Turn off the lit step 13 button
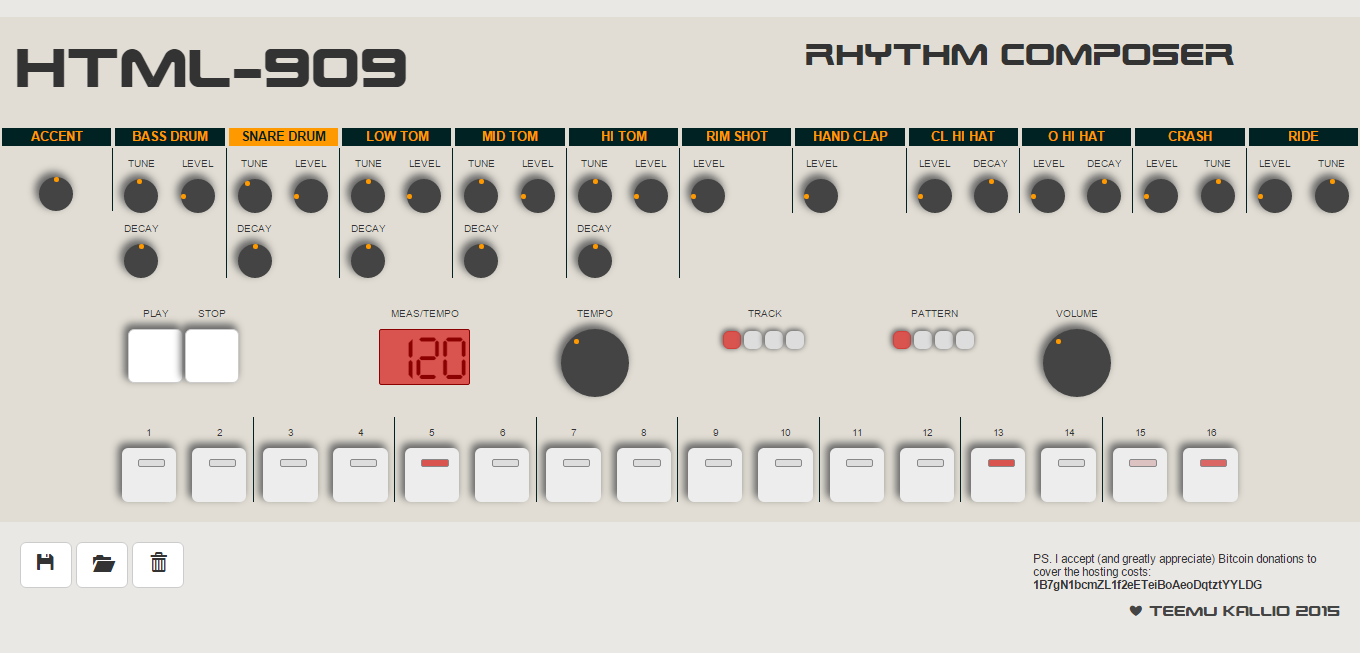The height and width of the screenshot is (653, 1360). click(x=998, y=475)
